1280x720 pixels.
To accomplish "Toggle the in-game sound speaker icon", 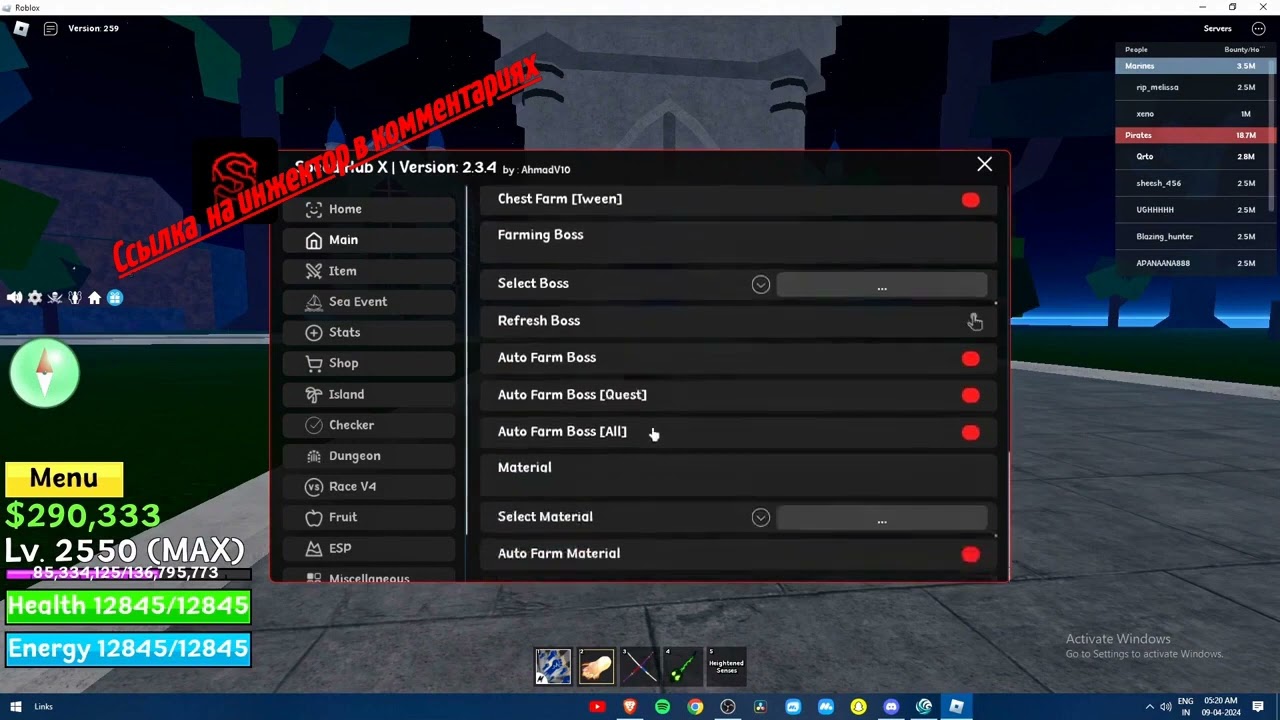I will coord(14,298).
